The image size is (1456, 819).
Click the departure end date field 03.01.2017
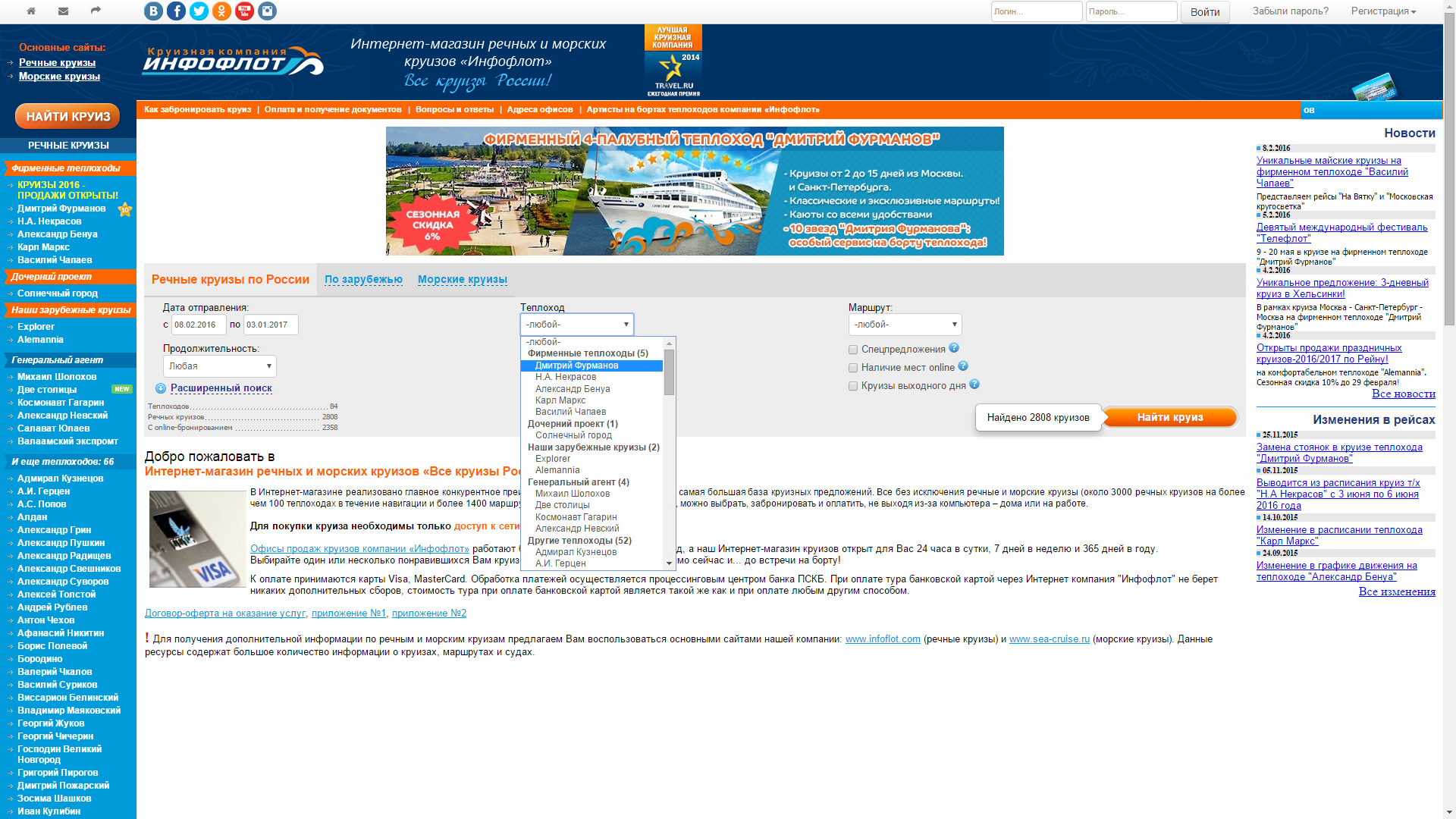click(271, 325)
